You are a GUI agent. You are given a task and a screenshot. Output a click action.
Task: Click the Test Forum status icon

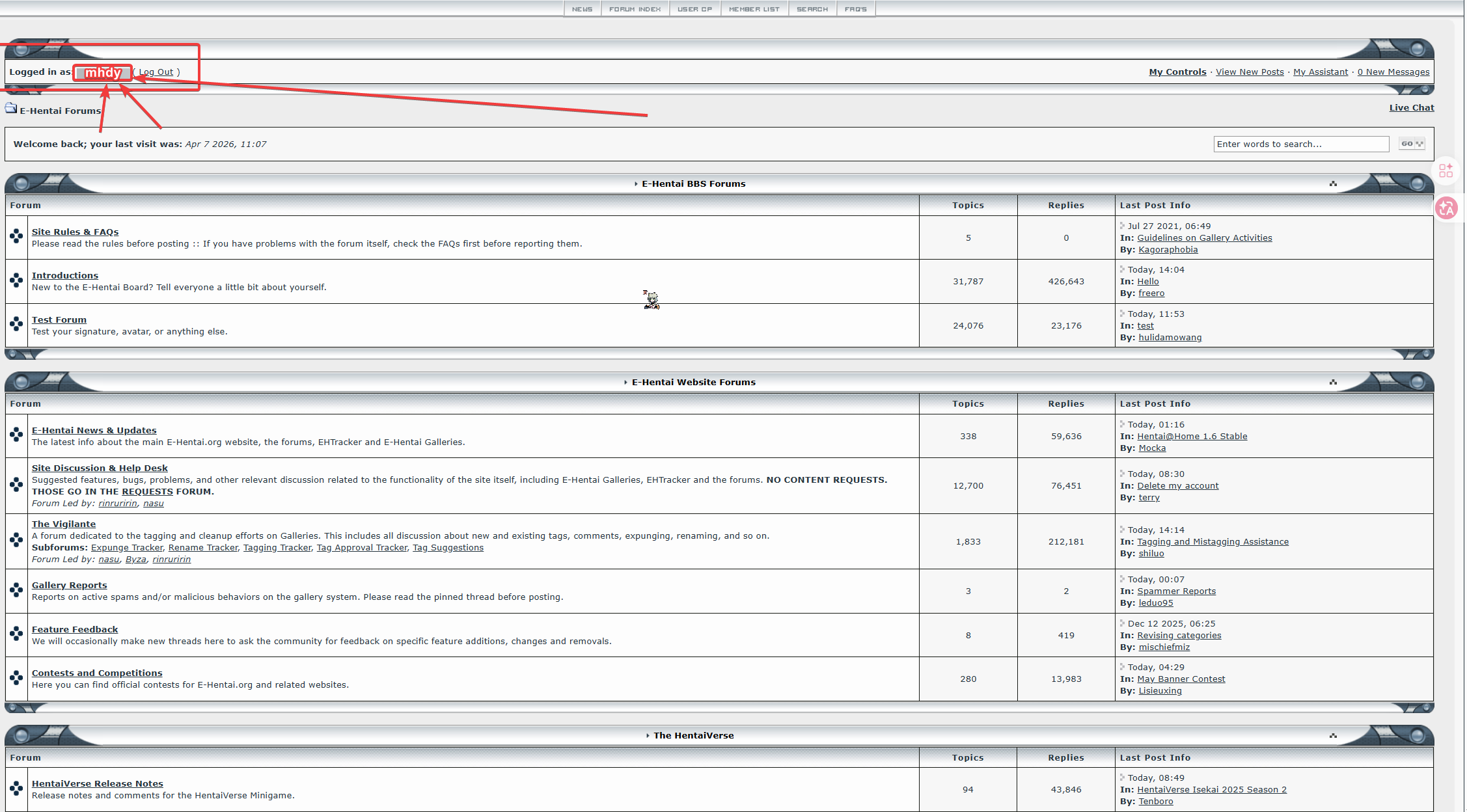click(x=16, y=325)
